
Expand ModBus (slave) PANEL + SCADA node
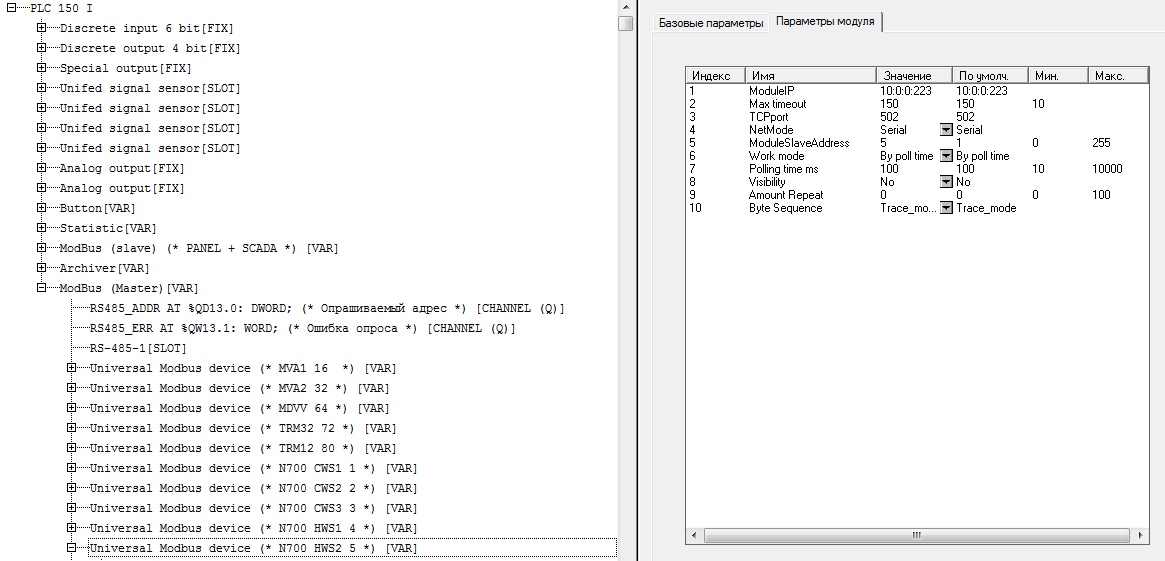42,248
